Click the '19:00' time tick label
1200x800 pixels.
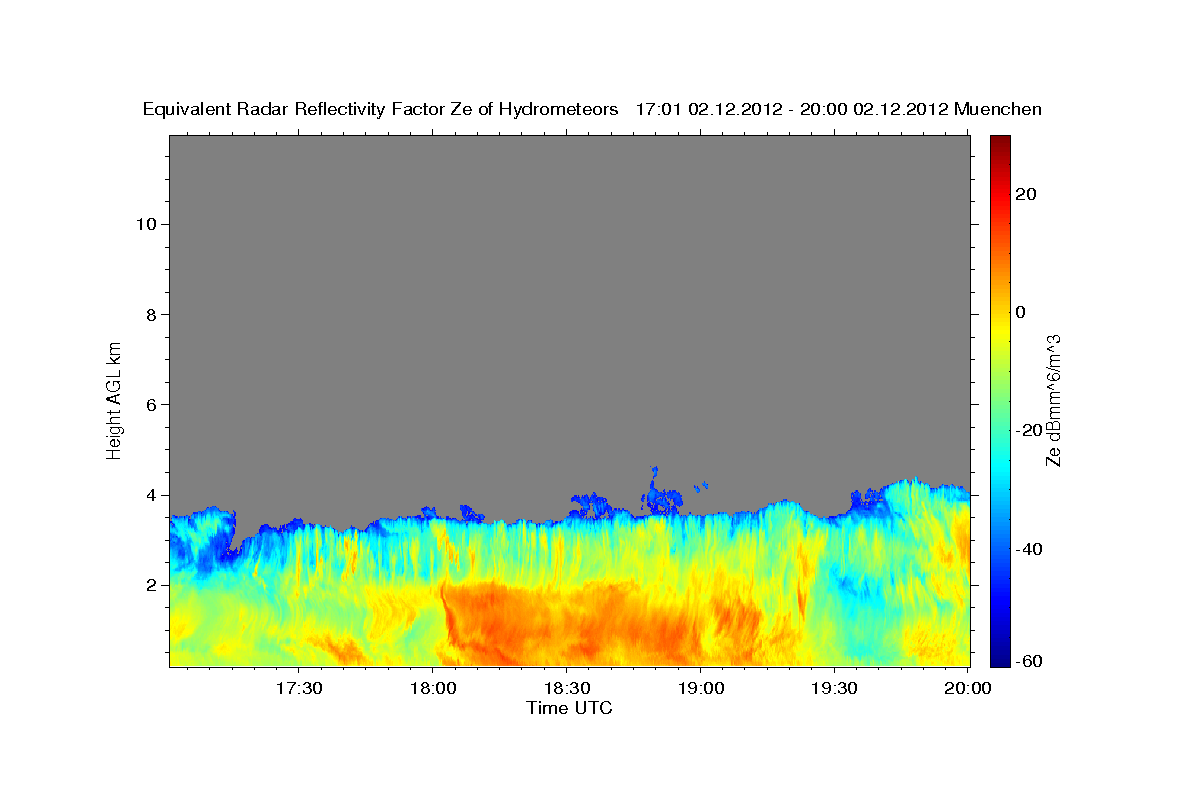(x=700, y=689)
